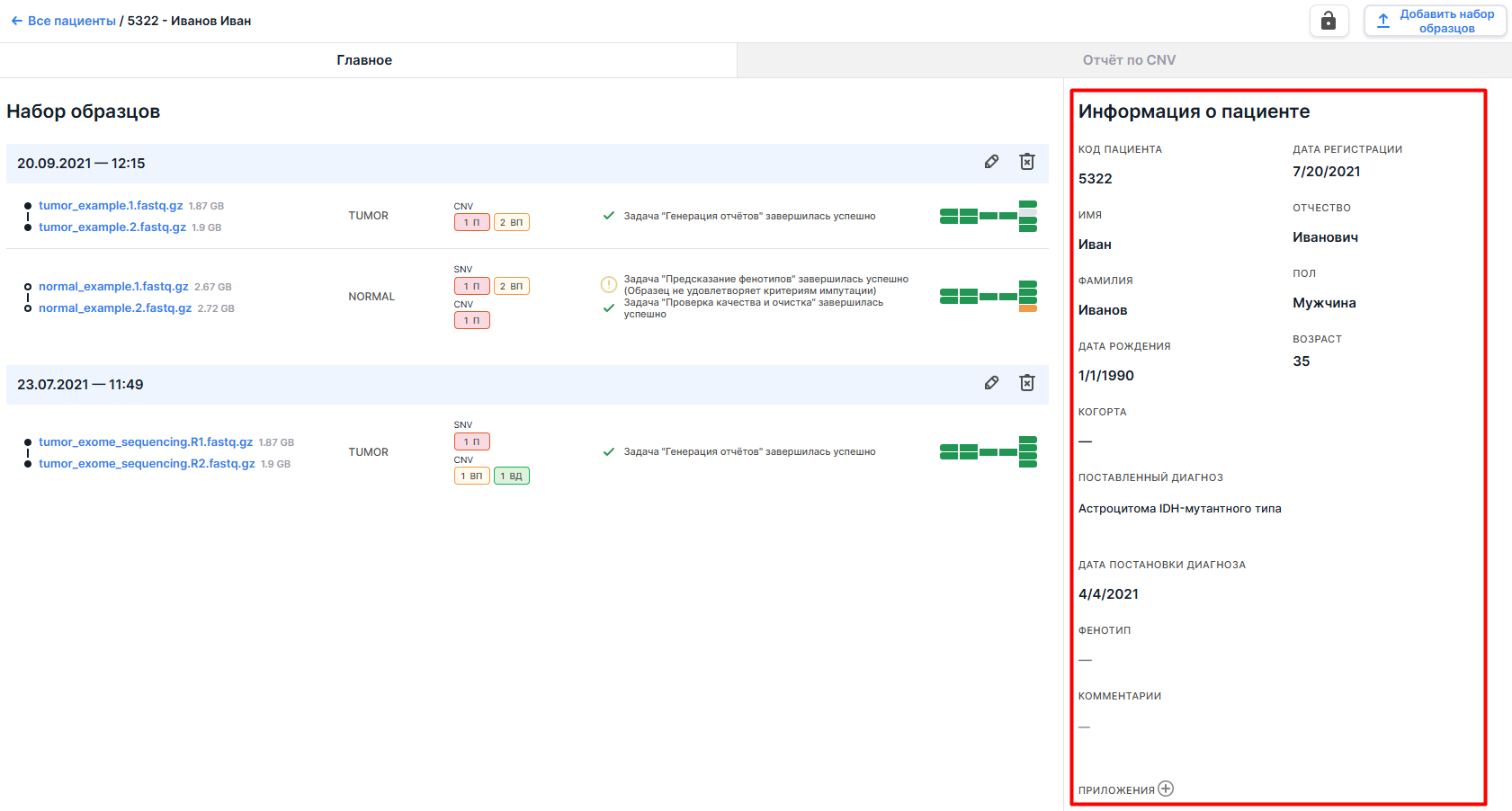Click the lock icon in the header
1512x811 pixels.
tap(1329, 21)
